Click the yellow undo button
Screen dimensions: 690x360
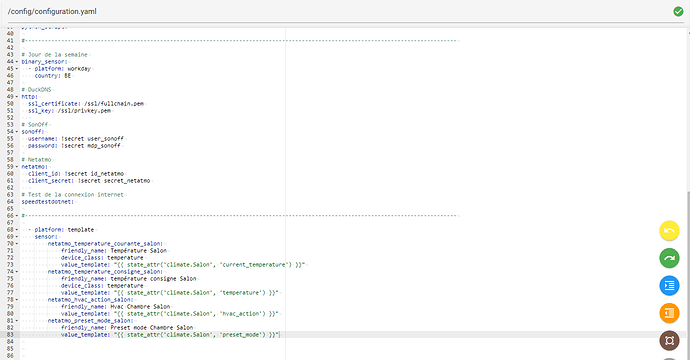click(x=669, y=231)
